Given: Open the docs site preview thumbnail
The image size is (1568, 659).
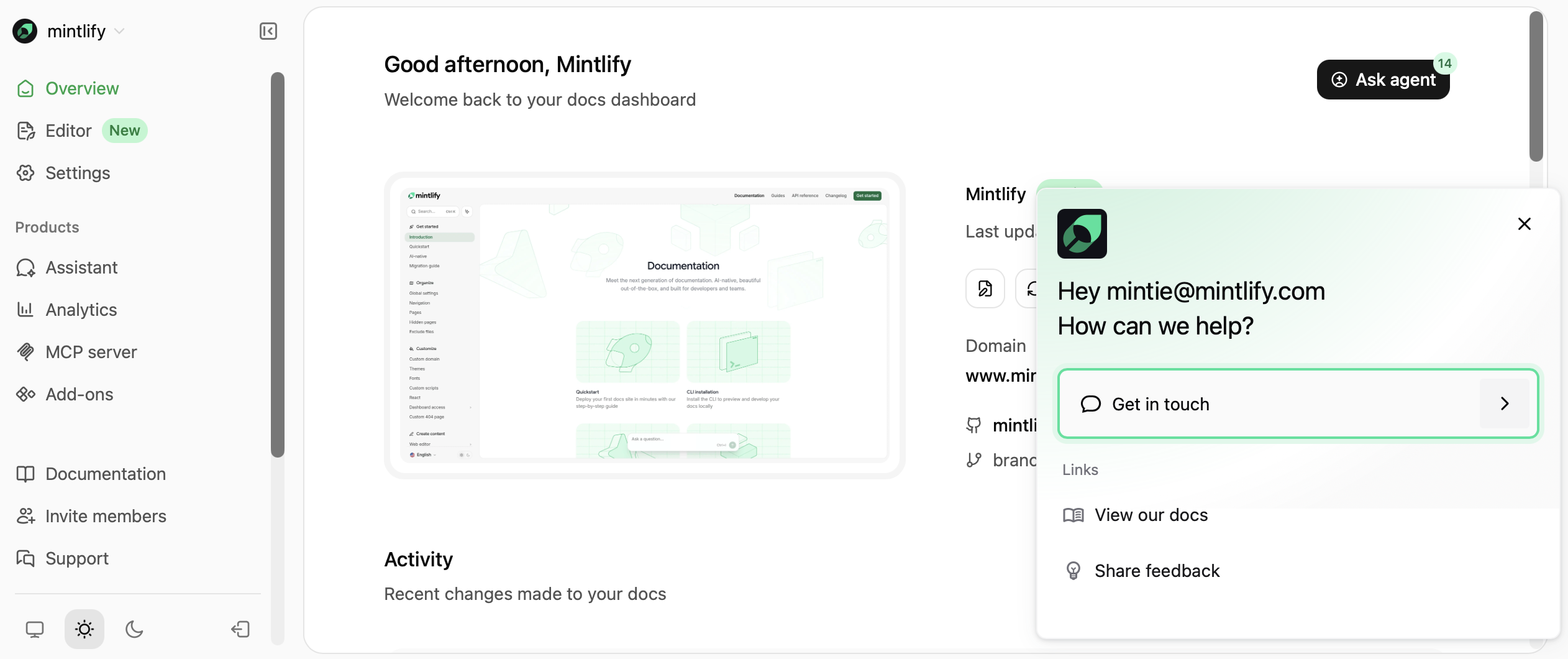Looking at the screenshot, I should point(645,325).
